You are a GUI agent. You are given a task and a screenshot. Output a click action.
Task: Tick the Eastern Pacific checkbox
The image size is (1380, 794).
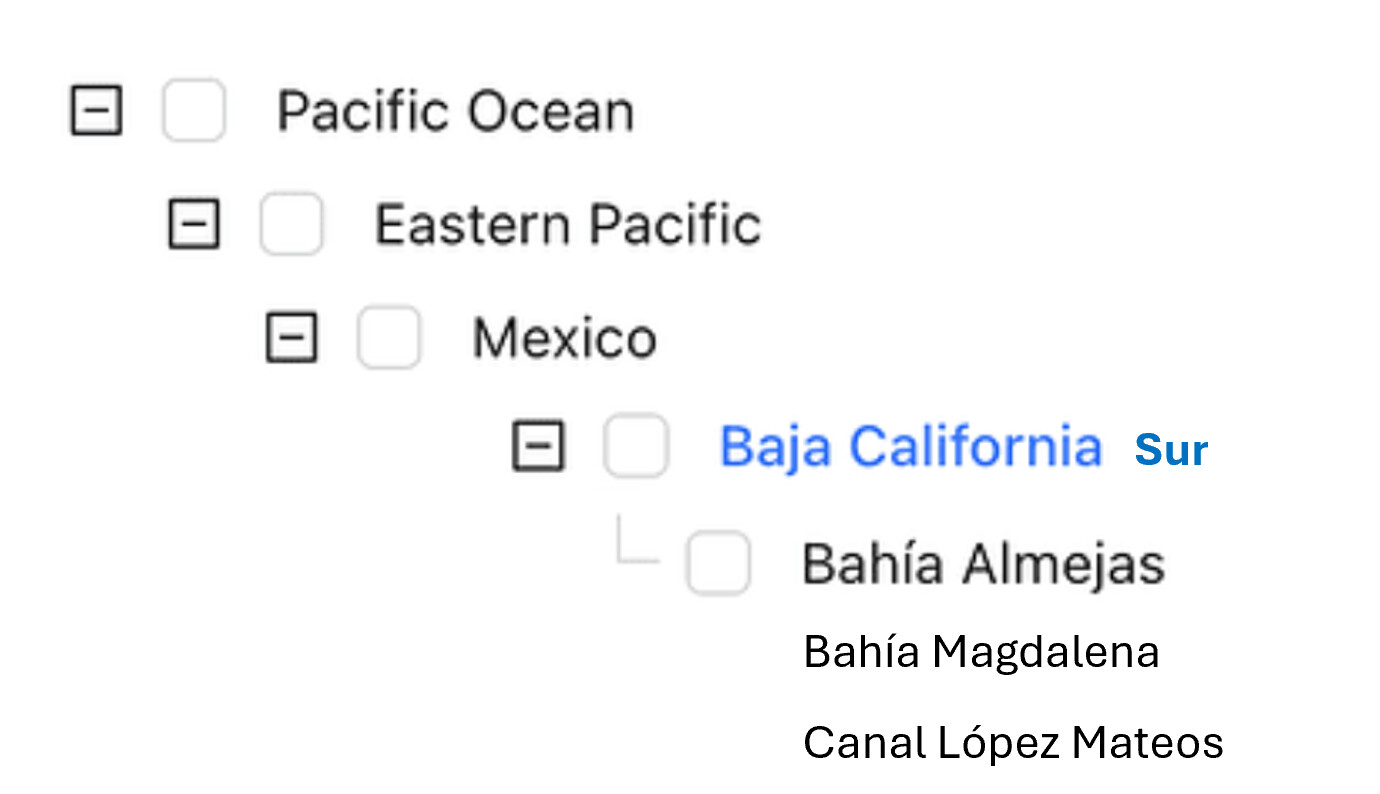pyautogui.click(x=291, y=223)
